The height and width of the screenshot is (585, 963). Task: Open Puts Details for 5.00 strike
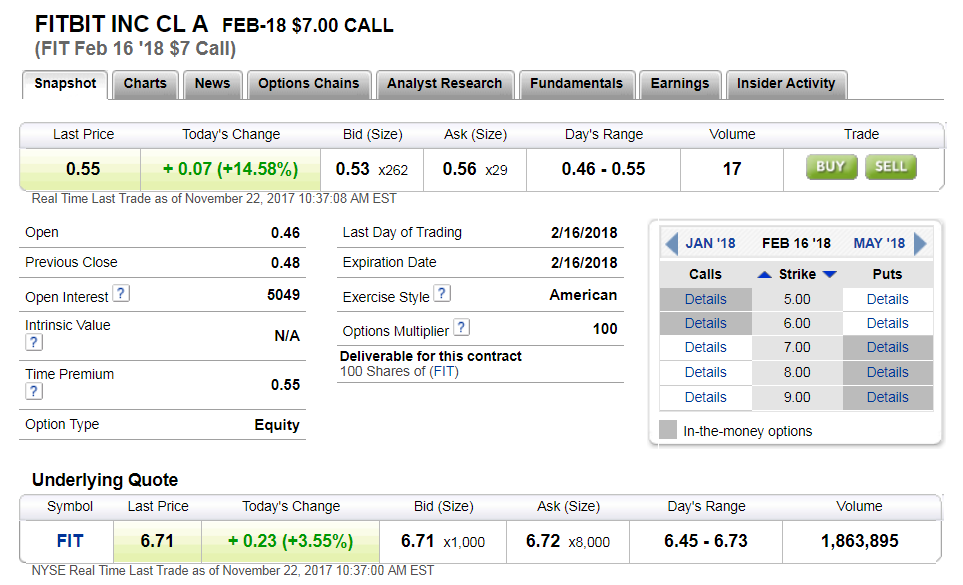[887, 300]
